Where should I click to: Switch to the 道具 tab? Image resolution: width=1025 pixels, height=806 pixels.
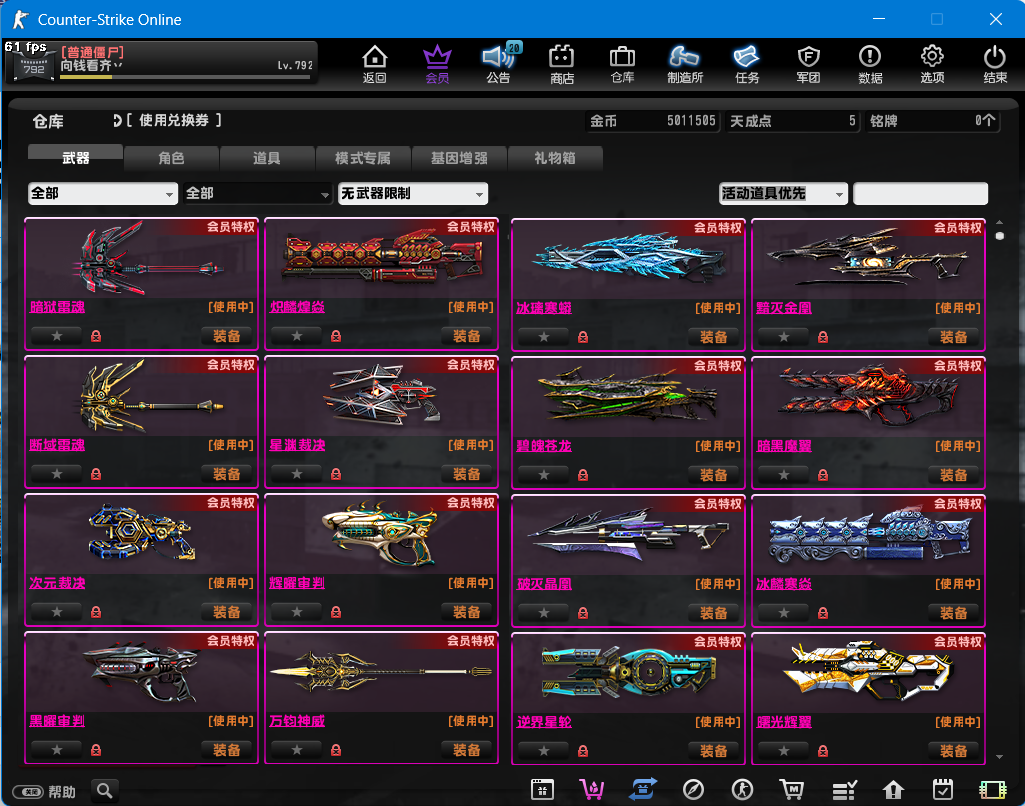(x=267, y=158)
